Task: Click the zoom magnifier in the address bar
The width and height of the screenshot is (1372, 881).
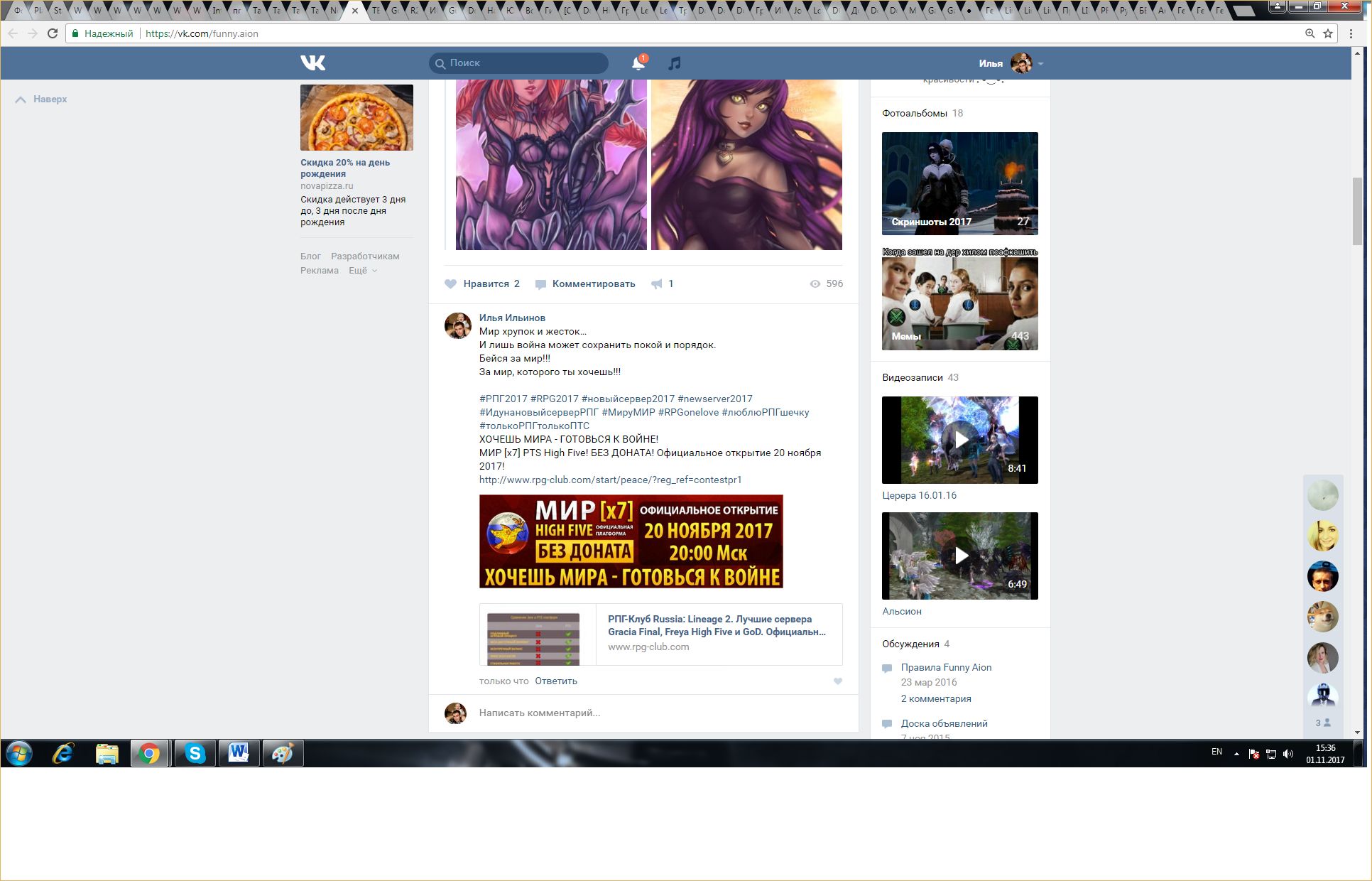Action: tap(1310, 33)
